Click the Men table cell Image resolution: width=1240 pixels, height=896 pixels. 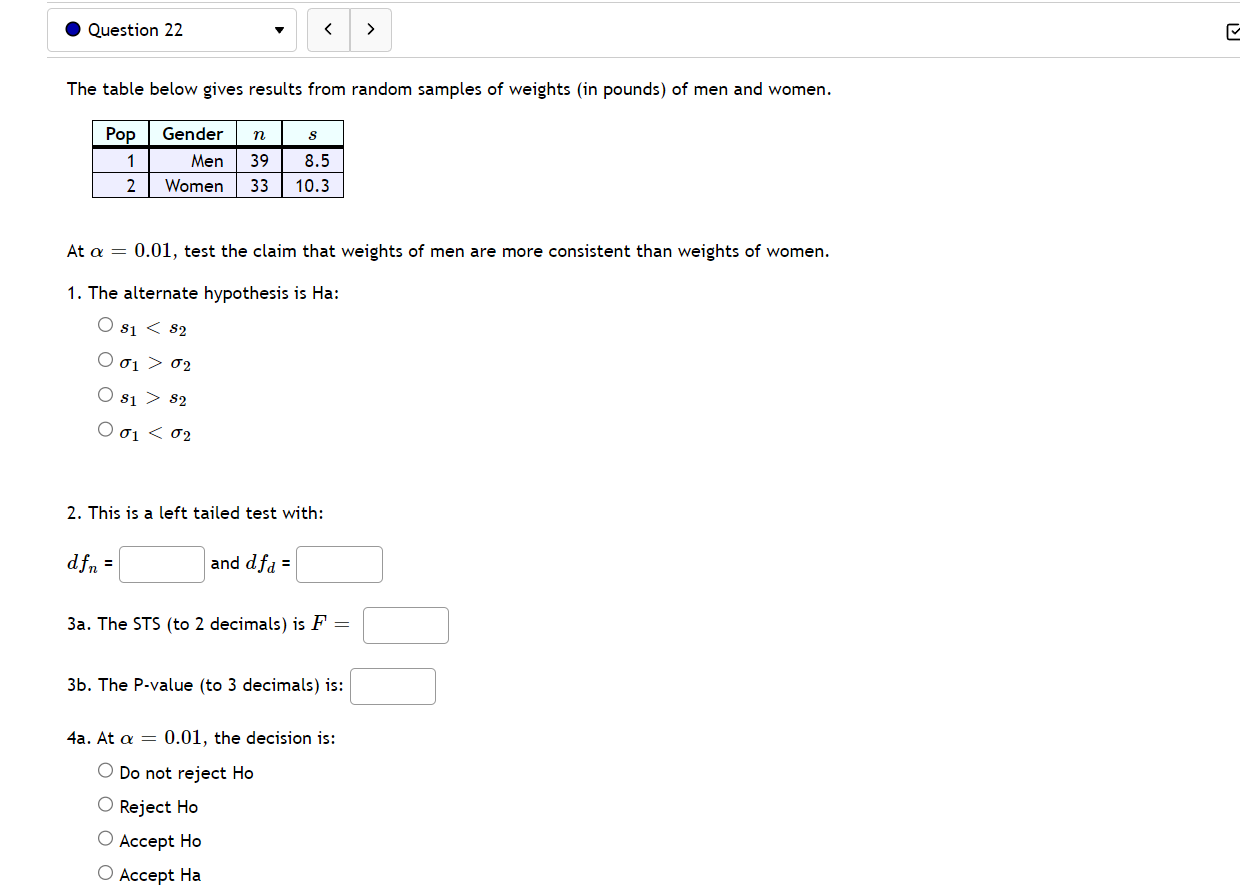tap(193, 161)
